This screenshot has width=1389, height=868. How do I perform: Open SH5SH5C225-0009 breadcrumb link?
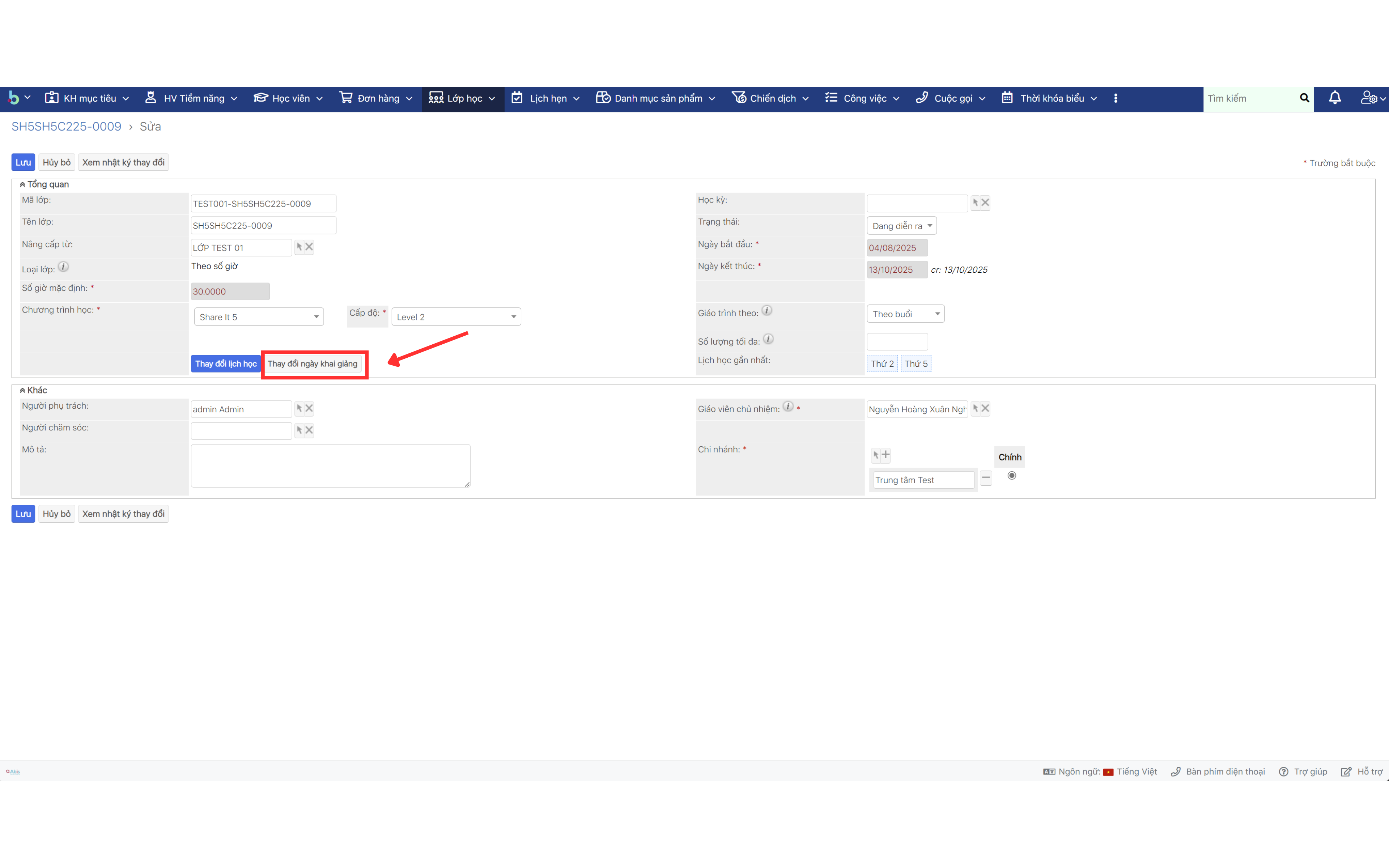point(67,126)
